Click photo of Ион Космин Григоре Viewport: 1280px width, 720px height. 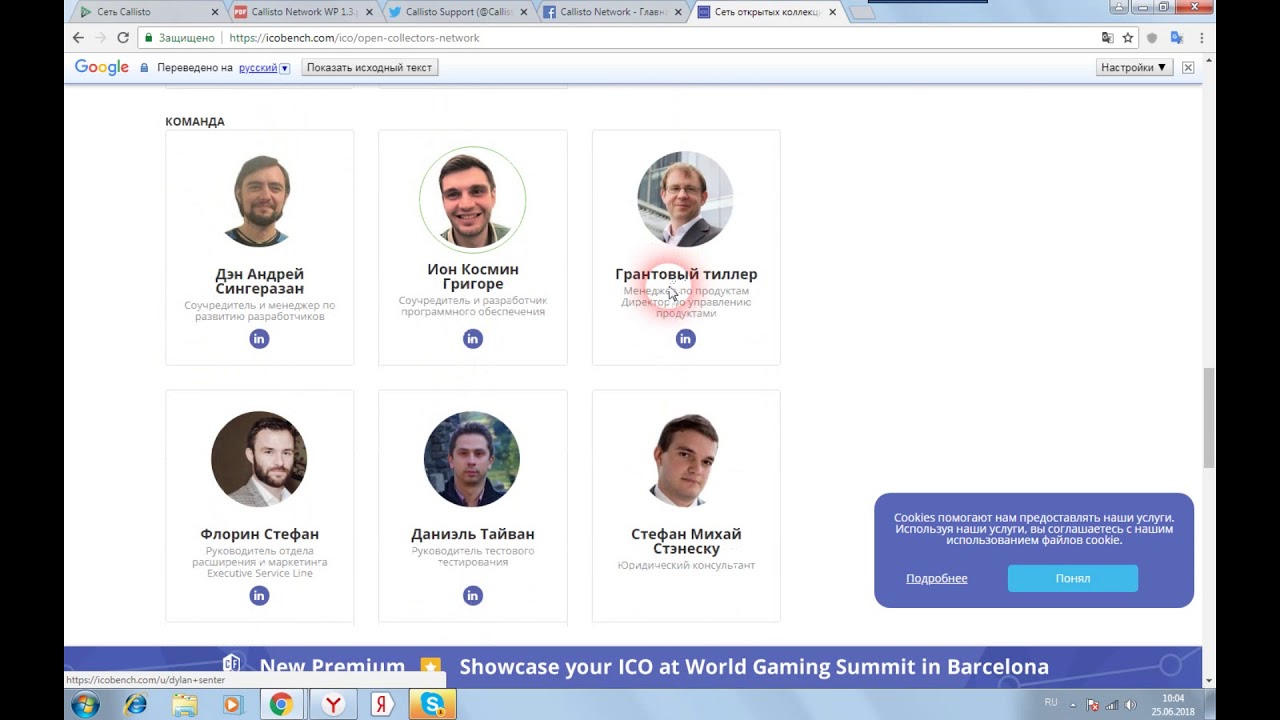tap(473, 199)
